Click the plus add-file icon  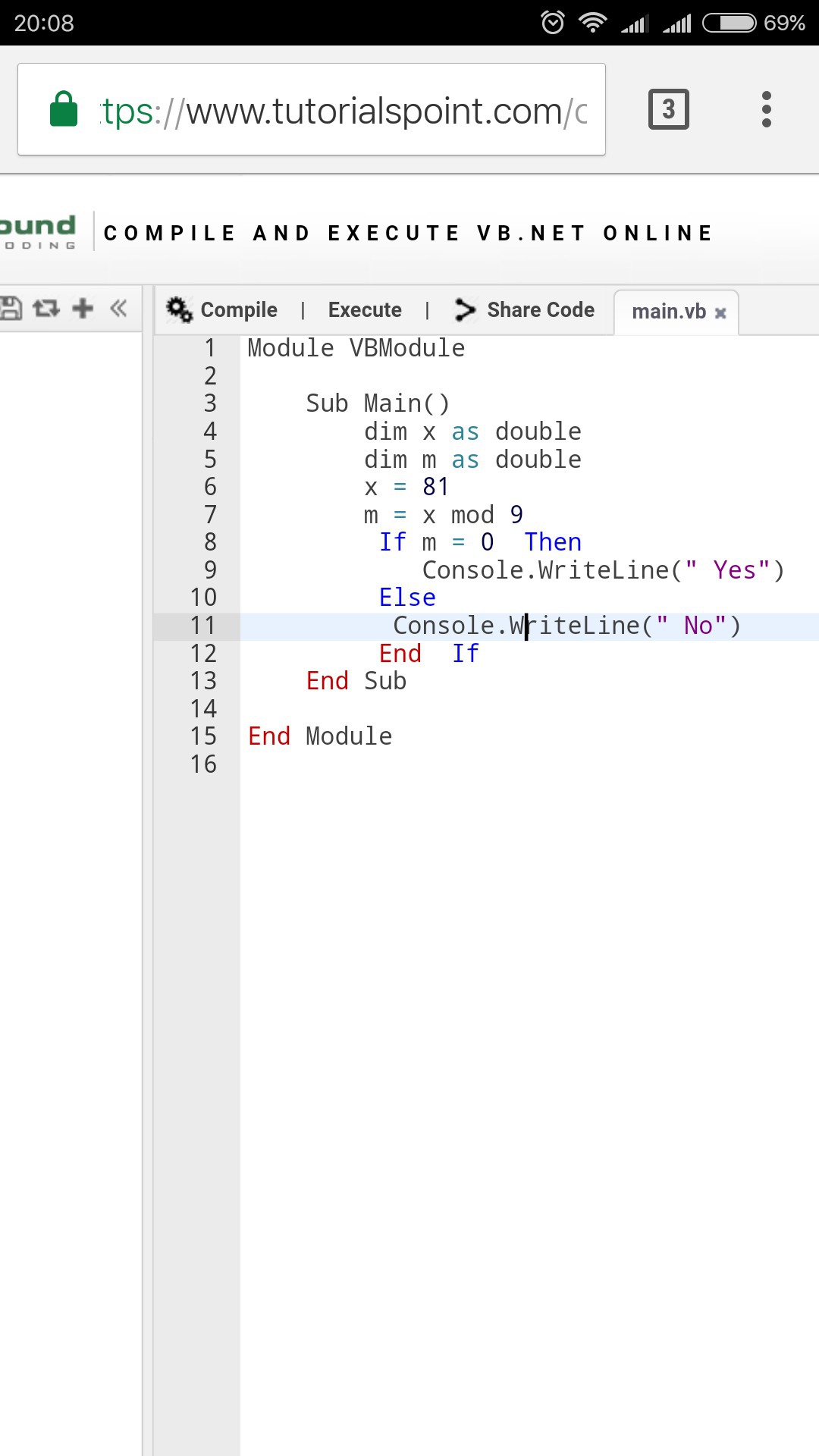coord(83,308)
